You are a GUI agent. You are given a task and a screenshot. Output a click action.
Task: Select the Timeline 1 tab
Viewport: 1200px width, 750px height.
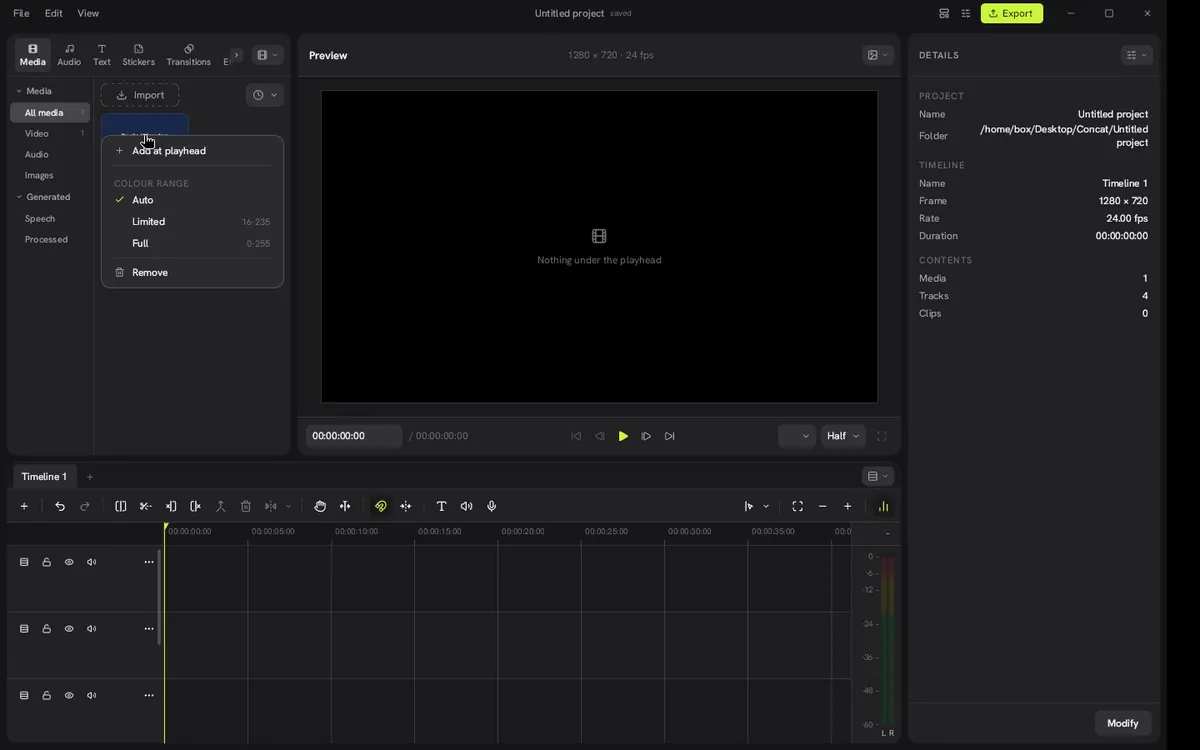44,477
